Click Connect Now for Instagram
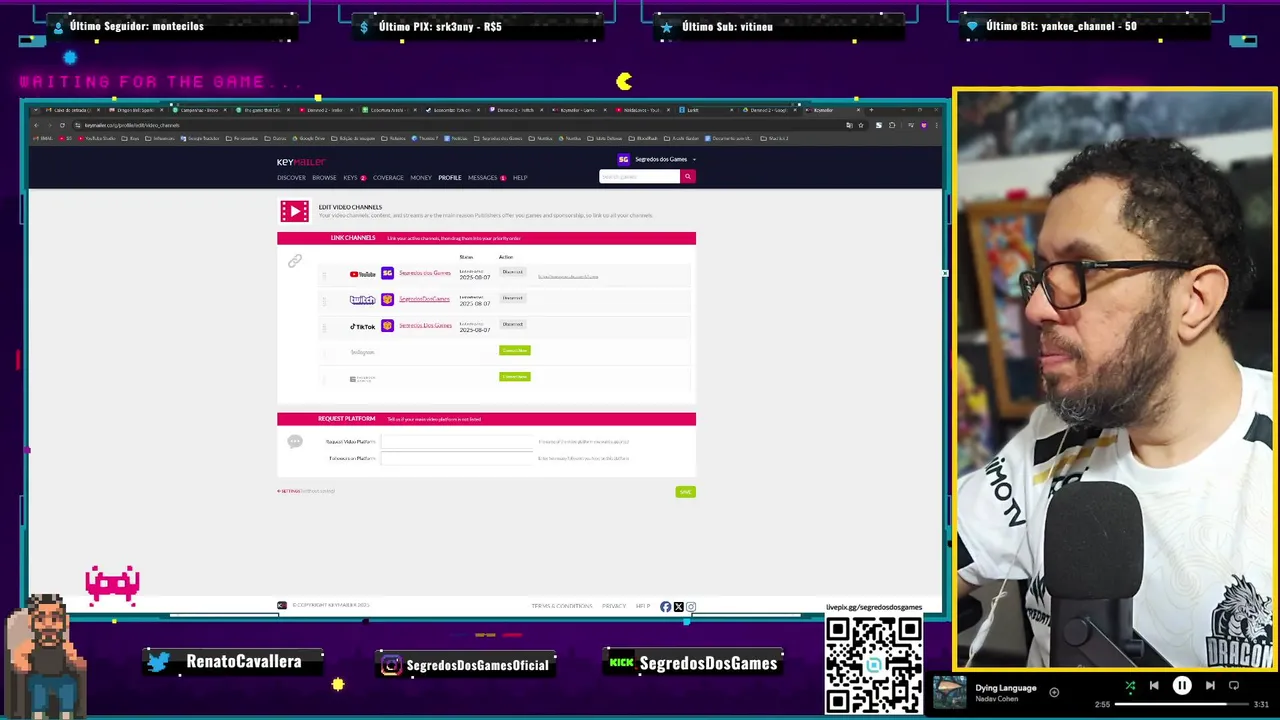Image resolution: width=1280 pixels, height=720 pixels. point(515,351)
